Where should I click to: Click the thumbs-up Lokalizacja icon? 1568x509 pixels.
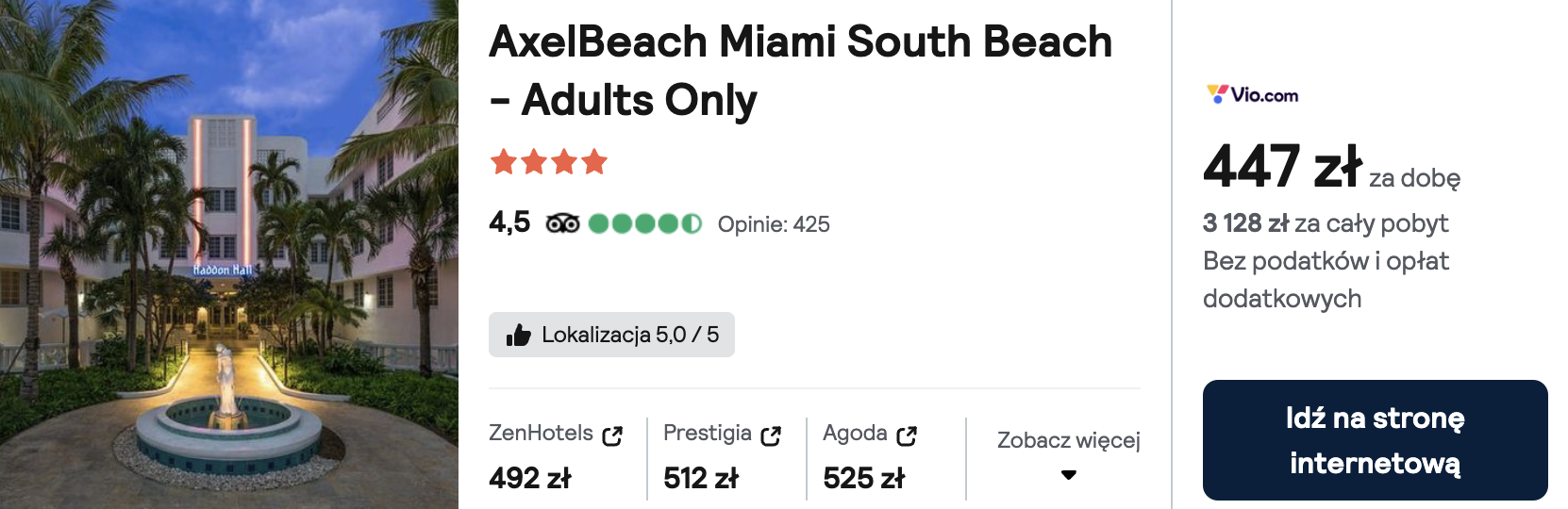coord(518,335)
